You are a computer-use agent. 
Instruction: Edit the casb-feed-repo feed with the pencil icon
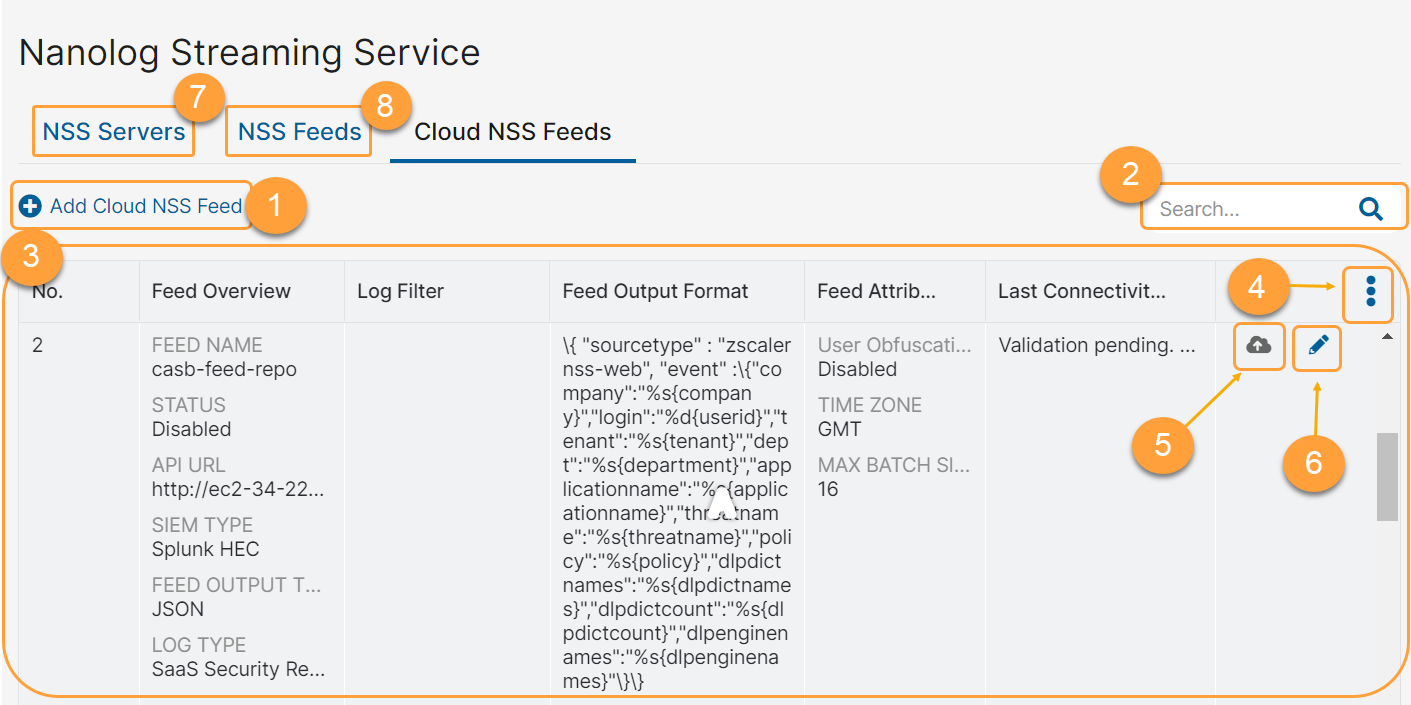pos(1316,347)
